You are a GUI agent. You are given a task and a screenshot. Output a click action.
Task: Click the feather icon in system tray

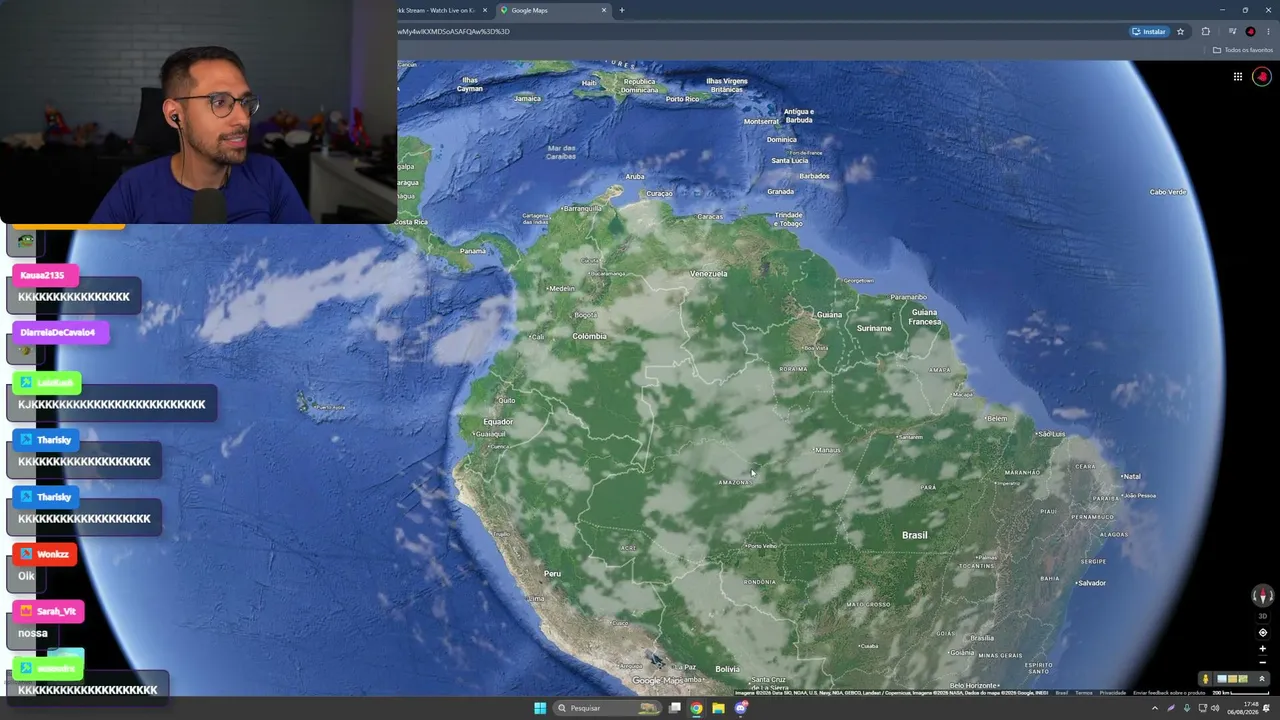point(1171,708)
